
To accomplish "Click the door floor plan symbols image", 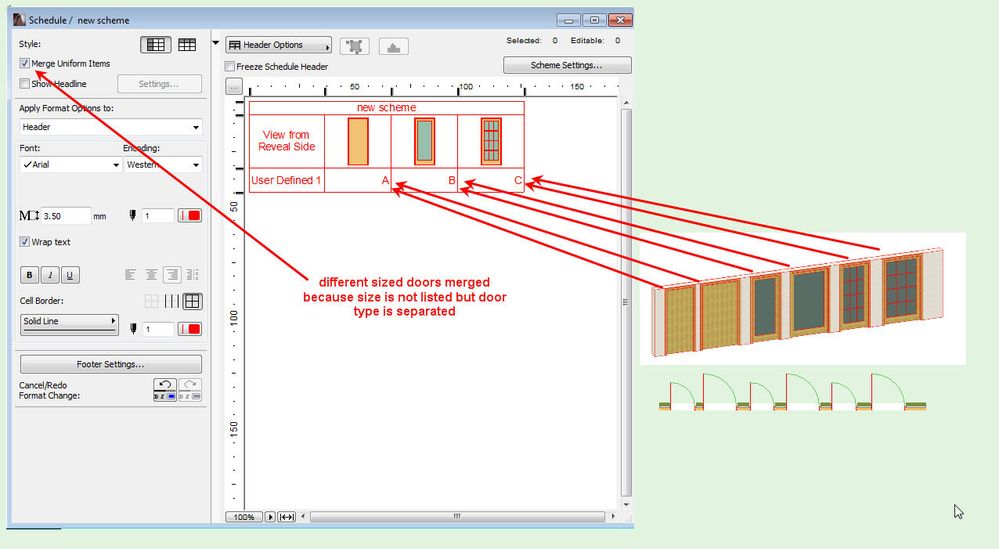I will pos(793,392).
